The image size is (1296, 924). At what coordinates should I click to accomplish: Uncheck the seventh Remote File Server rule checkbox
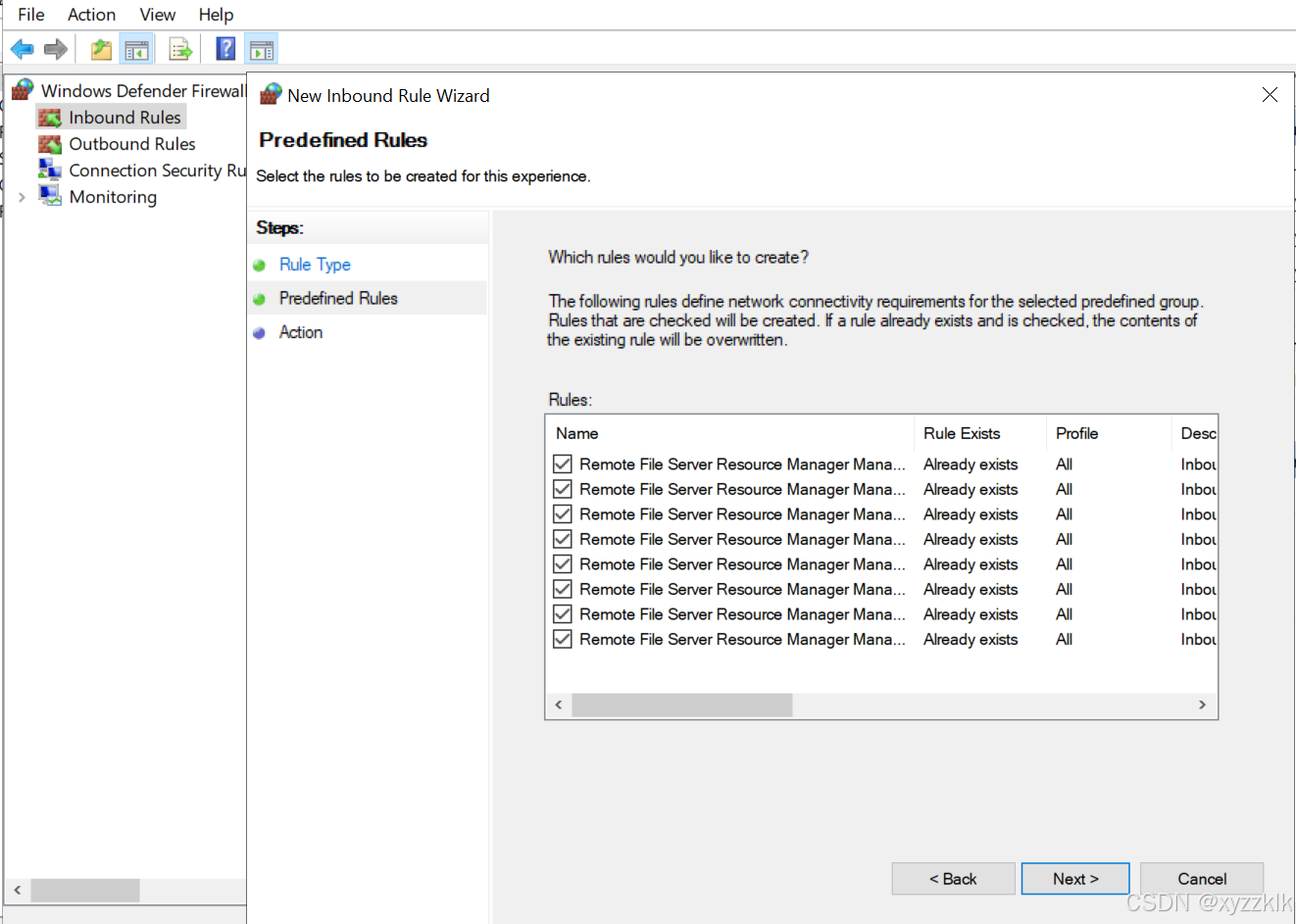point(563,613)
